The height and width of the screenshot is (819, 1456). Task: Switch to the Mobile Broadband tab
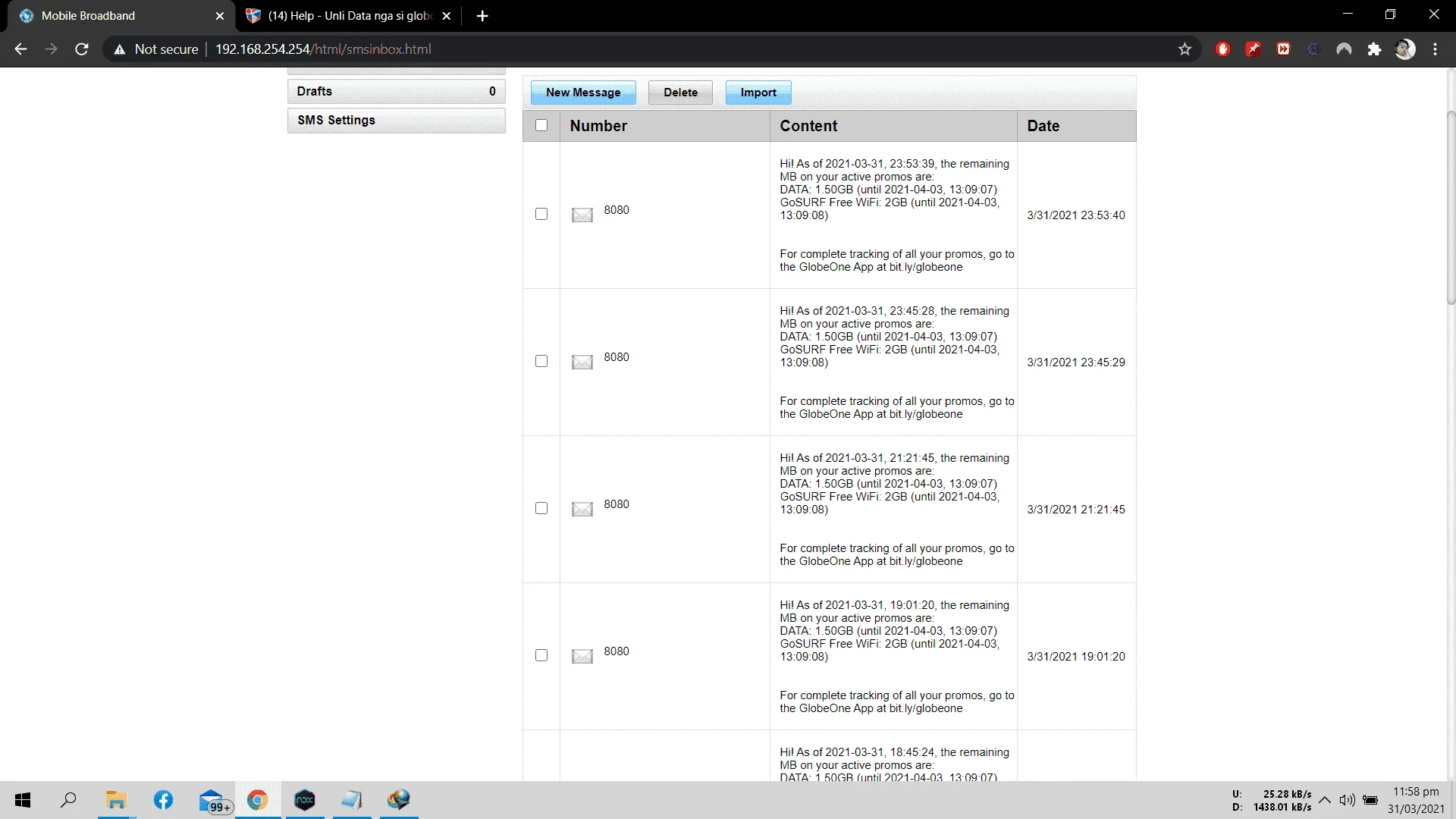click(118, 16)
